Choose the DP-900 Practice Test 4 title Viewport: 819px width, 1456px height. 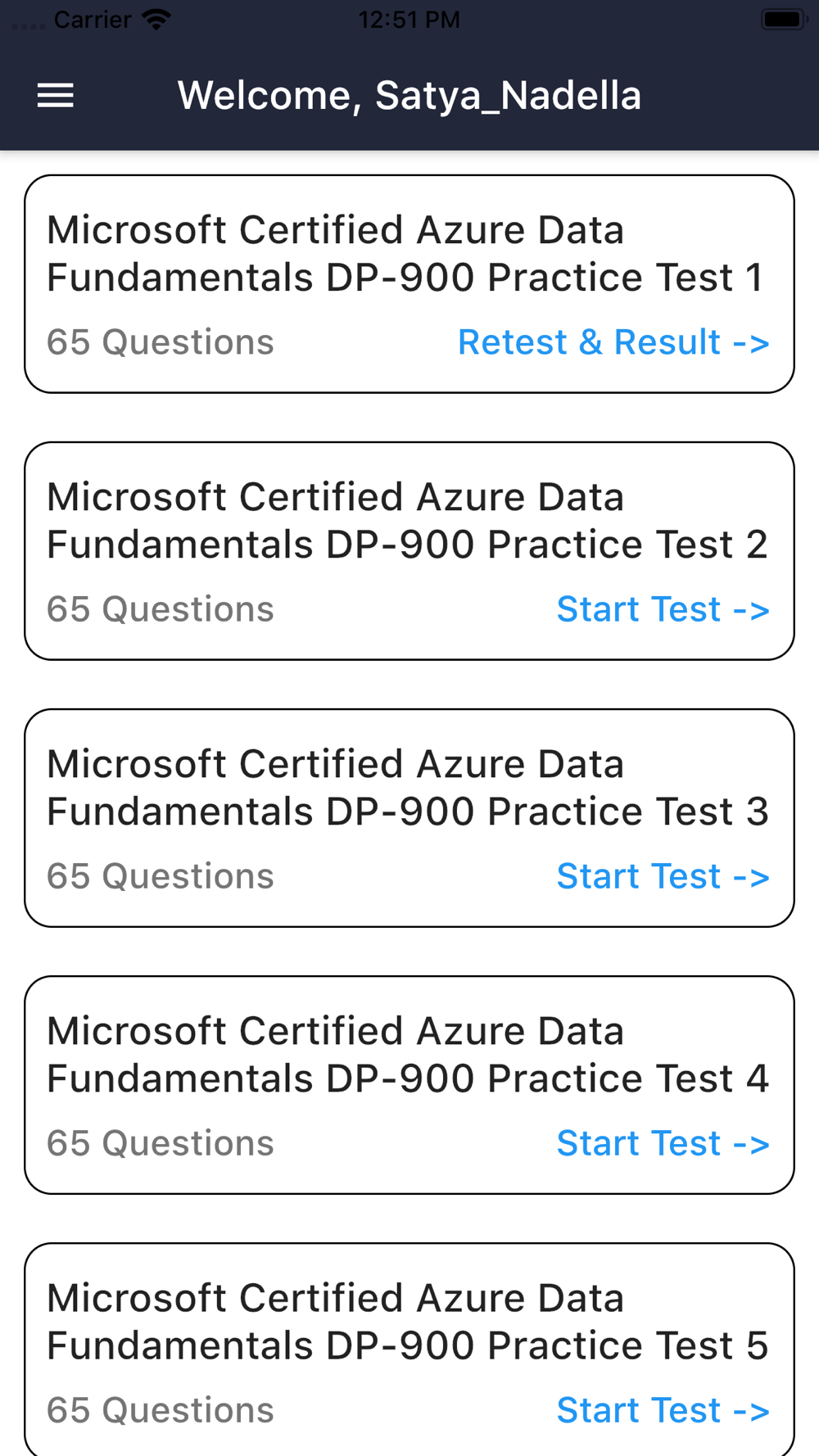(407, 1055)
